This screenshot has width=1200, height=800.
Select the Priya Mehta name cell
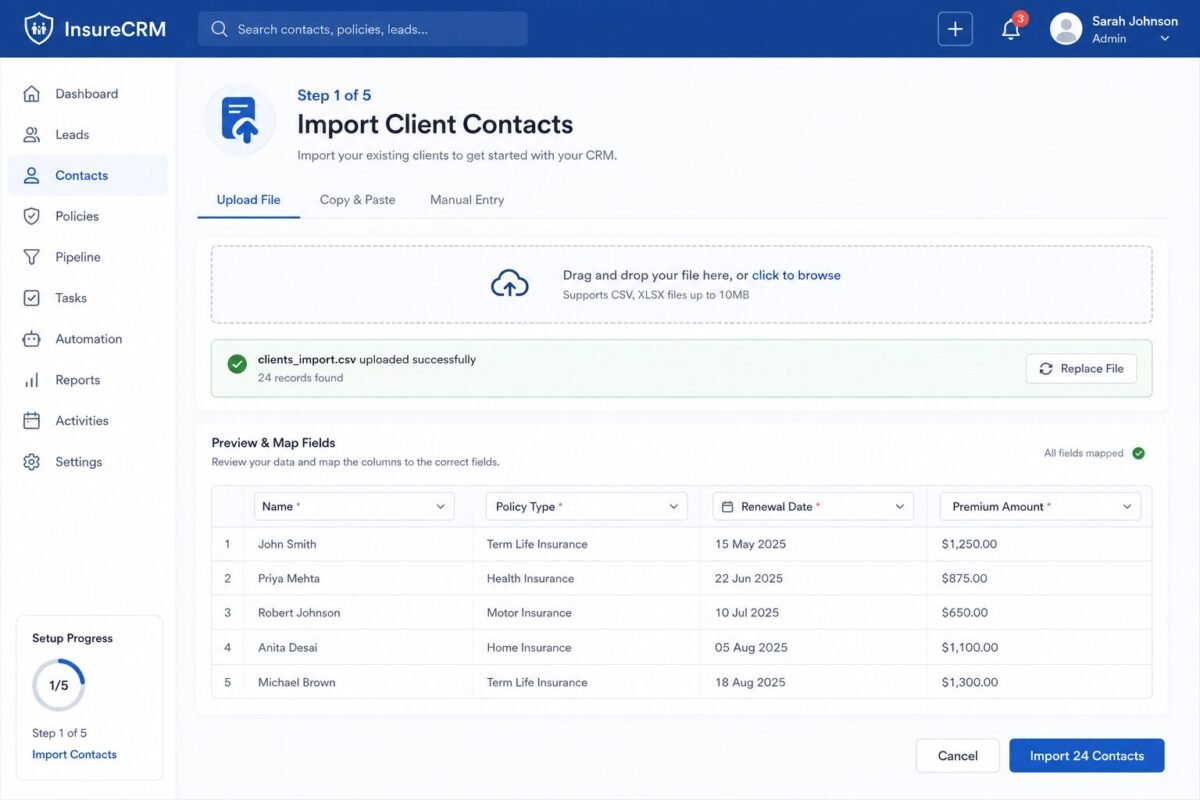(289, 579)
